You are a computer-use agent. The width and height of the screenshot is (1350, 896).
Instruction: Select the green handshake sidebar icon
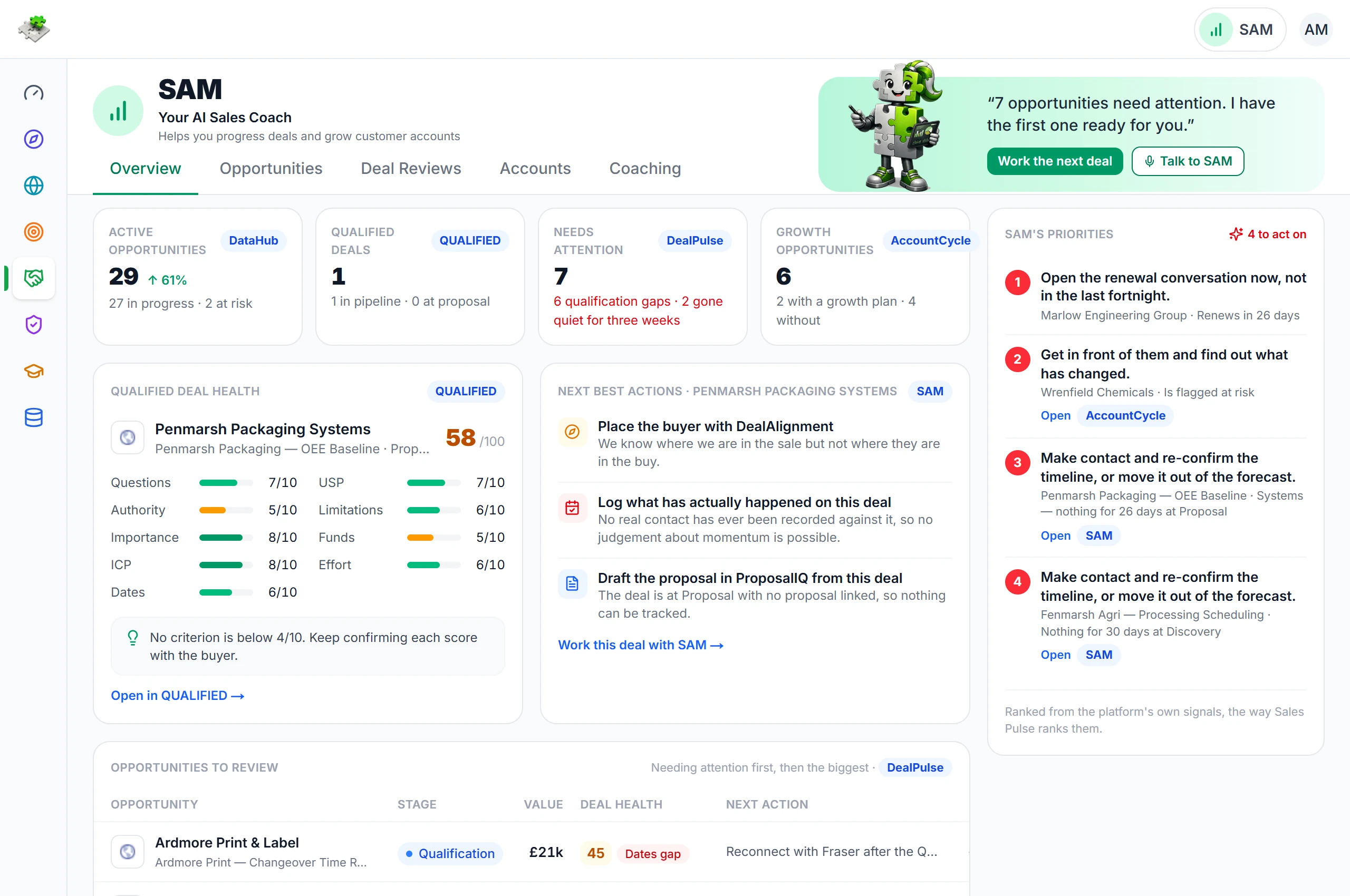(x=33, y=278)
